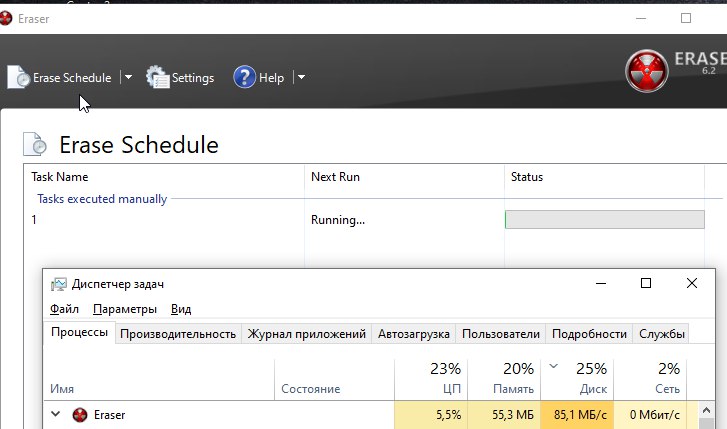The width and height of the screenshot is (727, 429).
Task: Open the Вид menu
Action: click(x=181, y=309)
